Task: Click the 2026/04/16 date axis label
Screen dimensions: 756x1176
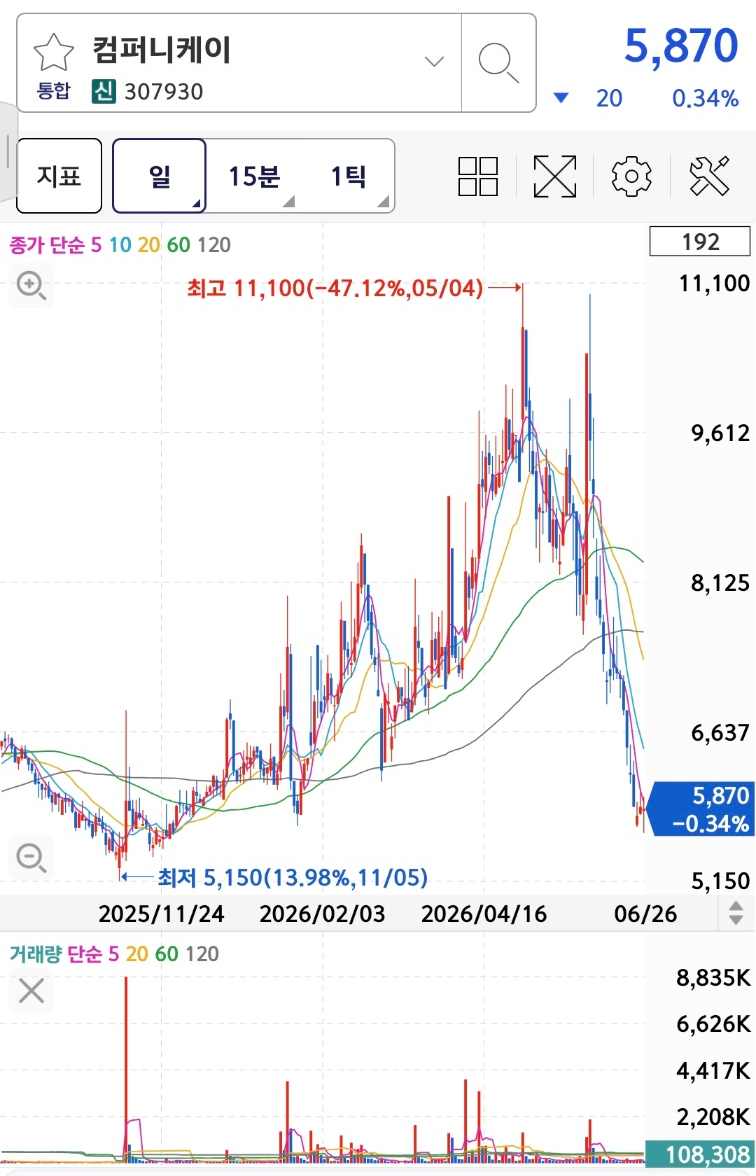Action: coord(484,914)
